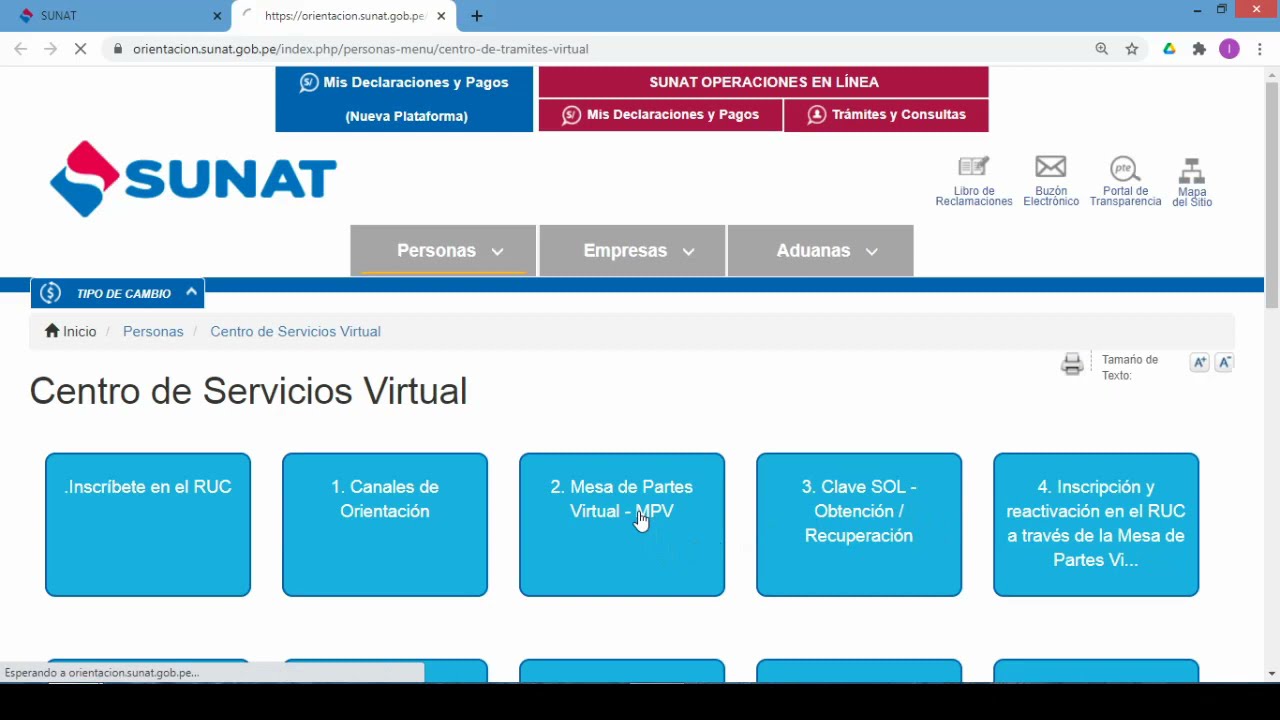The height and width of the screenshot is (720, 1280).
Task: Open the 4. Inscripción y reactivación RUC tile
Action: point(1096,525)
